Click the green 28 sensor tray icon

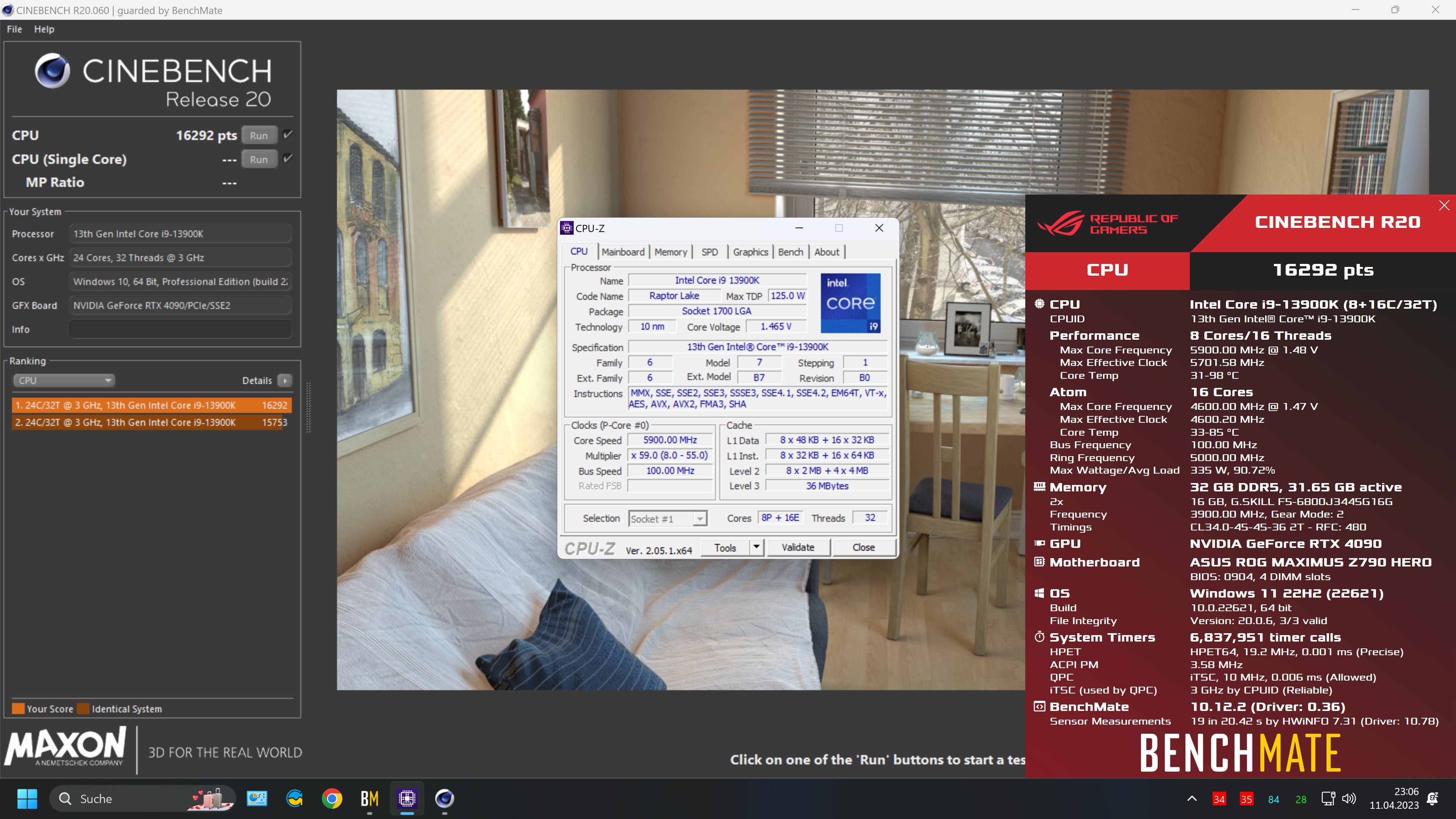(x=1301, y=799)
